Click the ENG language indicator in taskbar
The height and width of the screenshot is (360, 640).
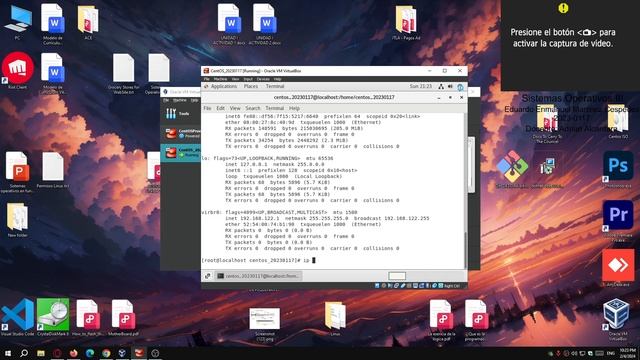point(611,353)
